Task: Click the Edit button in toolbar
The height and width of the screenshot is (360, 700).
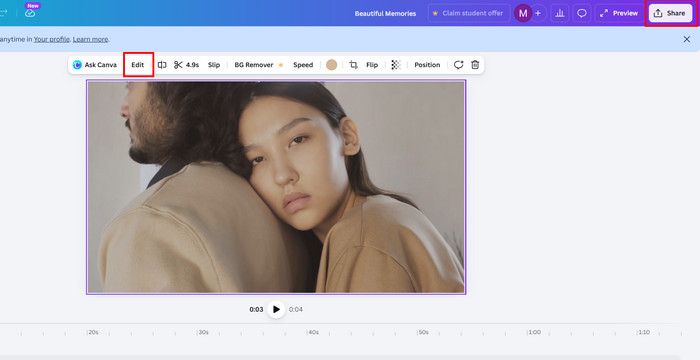Action: point(138,65)
